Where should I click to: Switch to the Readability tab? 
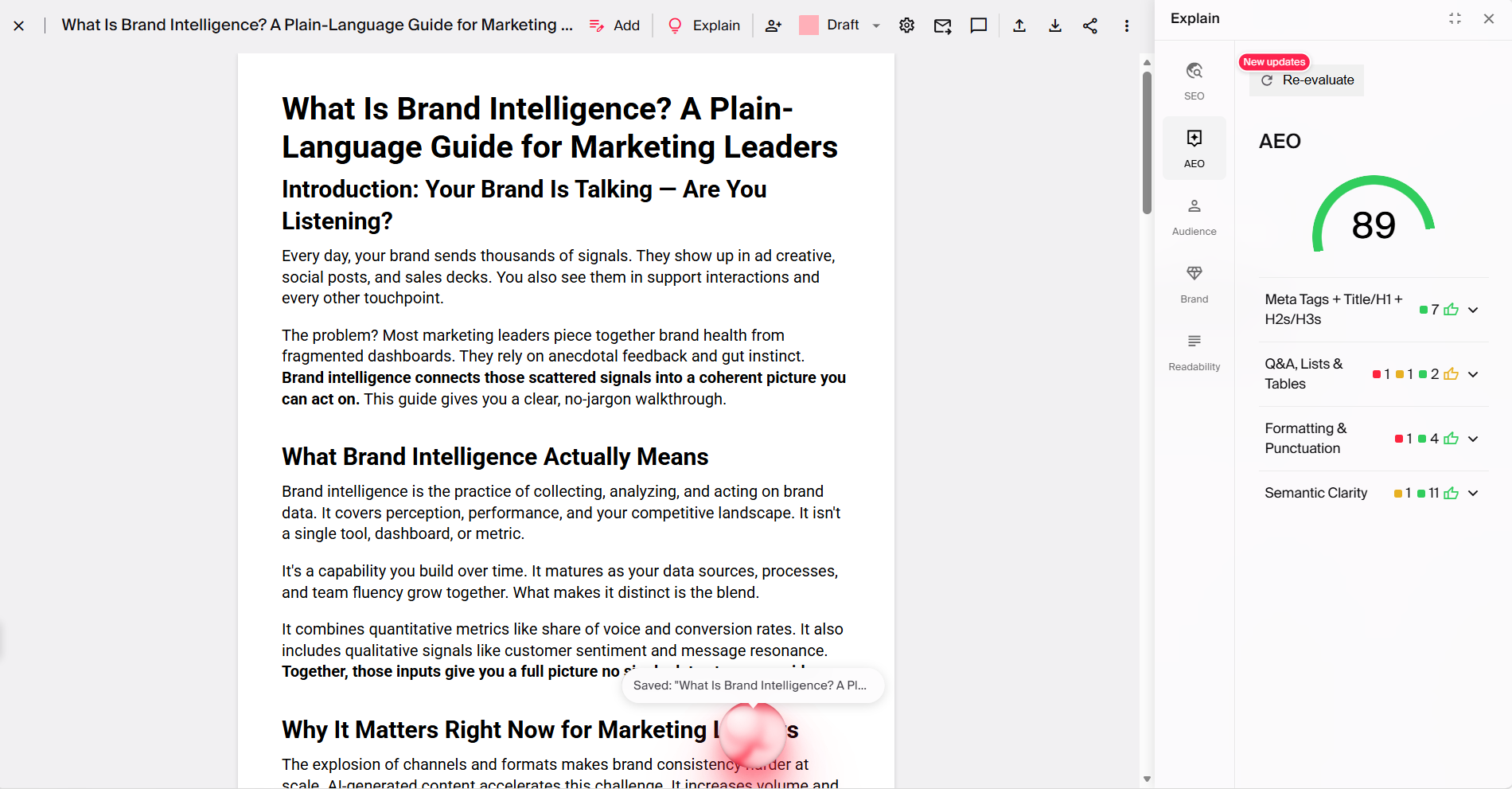1194,352
